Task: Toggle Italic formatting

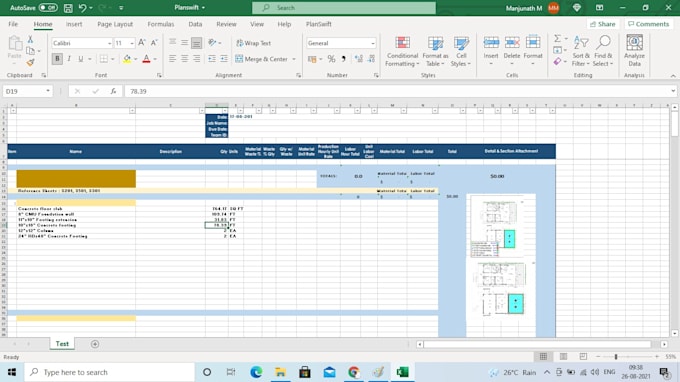Action: tap(69, 59)
